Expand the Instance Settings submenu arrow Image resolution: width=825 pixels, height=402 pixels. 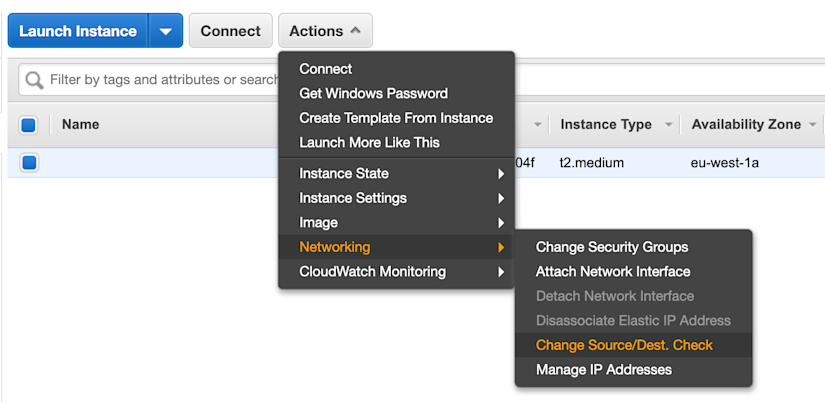coord(501,198)
